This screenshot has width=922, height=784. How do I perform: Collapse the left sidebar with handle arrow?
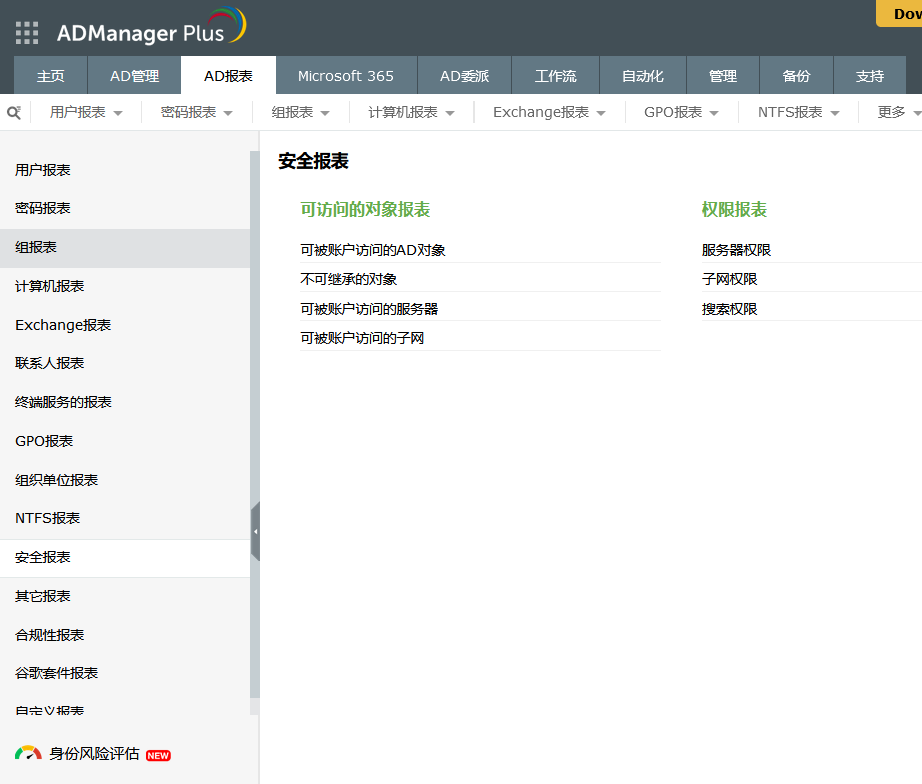tap(255, 532)
